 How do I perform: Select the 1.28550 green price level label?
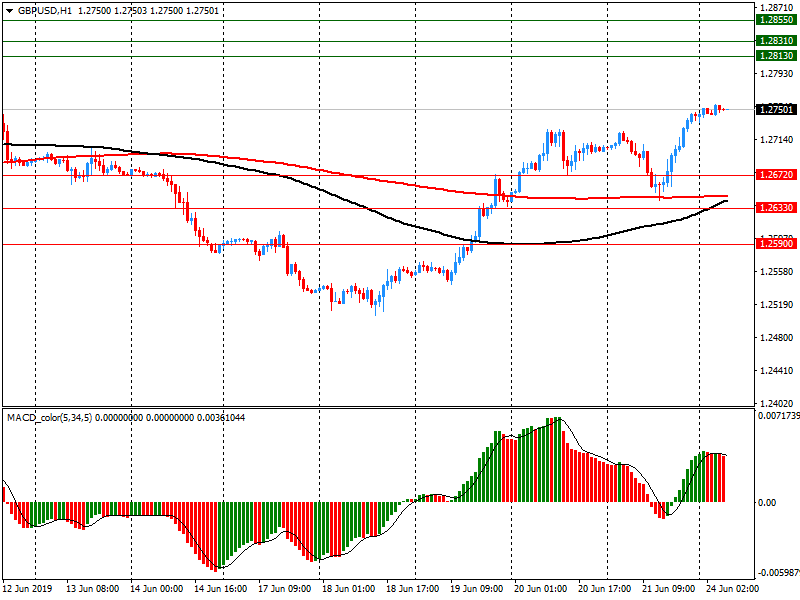click(x=776, y=20)
